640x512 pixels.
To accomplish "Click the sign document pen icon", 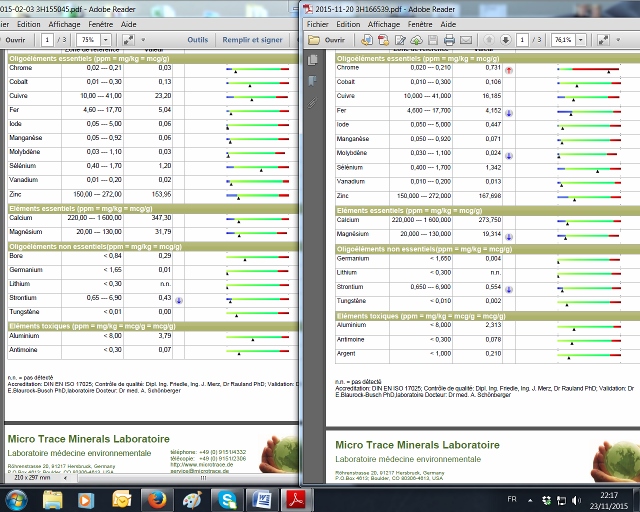I will [400, 40].
